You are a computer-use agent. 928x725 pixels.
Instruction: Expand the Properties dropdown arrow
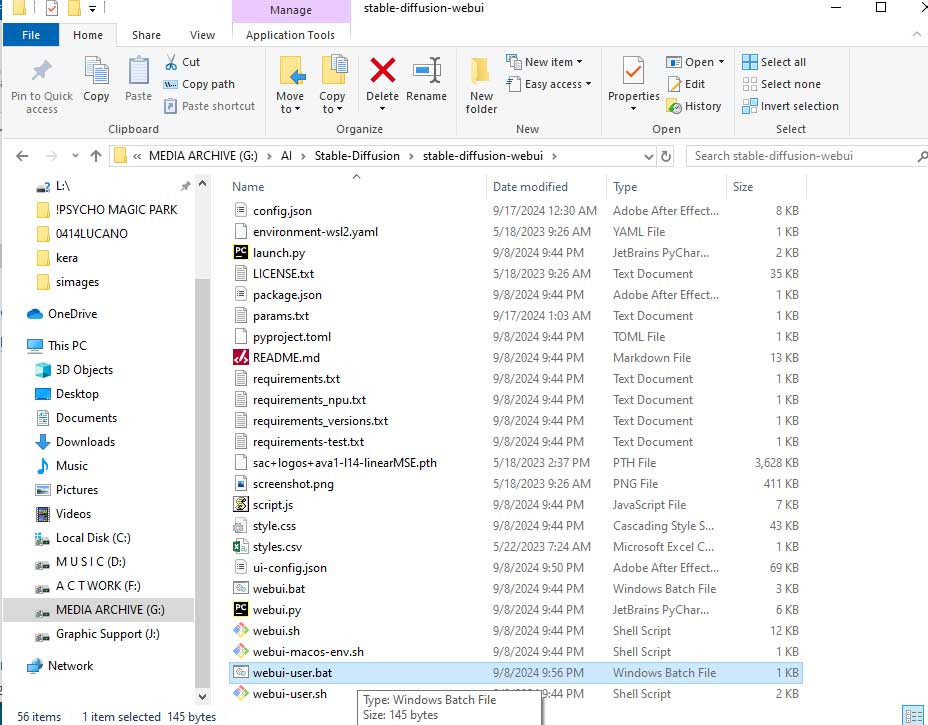[633, 109]
